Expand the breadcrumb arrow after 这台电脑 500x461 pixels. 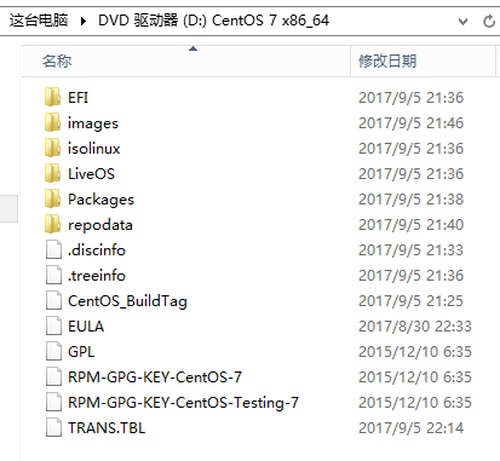pos(83,21)
